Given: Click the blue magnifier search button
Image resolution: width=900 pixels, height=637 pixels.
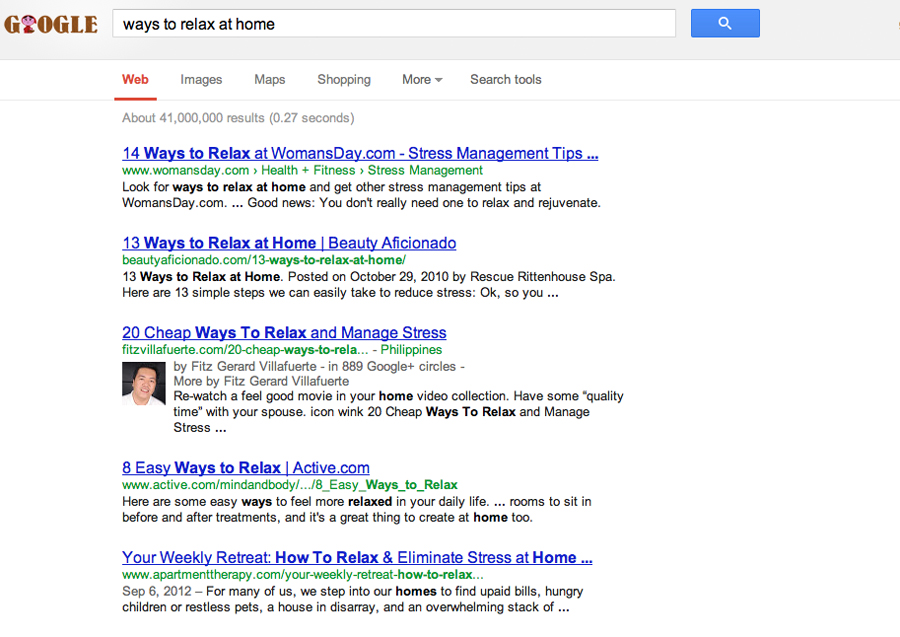Looking at the screenshot, I should 725,24.
